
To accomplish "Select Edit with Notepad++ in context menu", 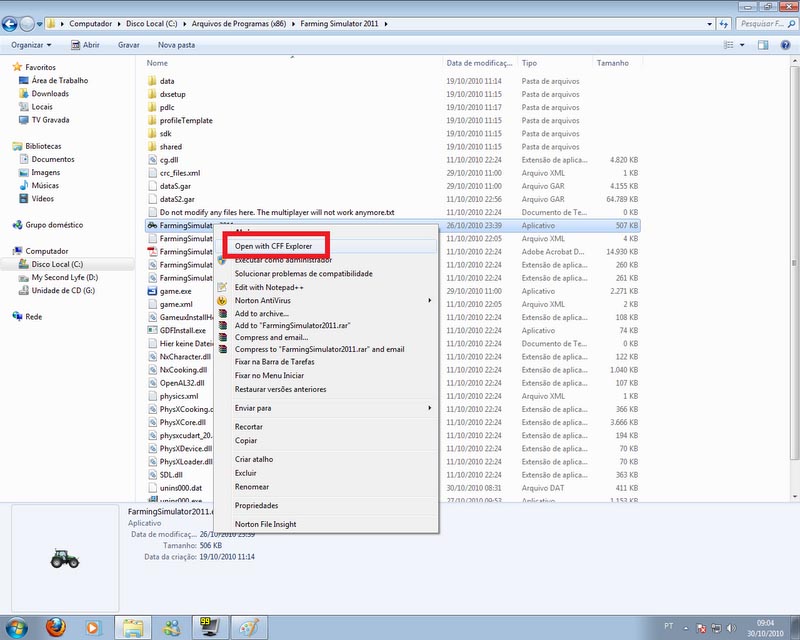I will coord(269,287).
